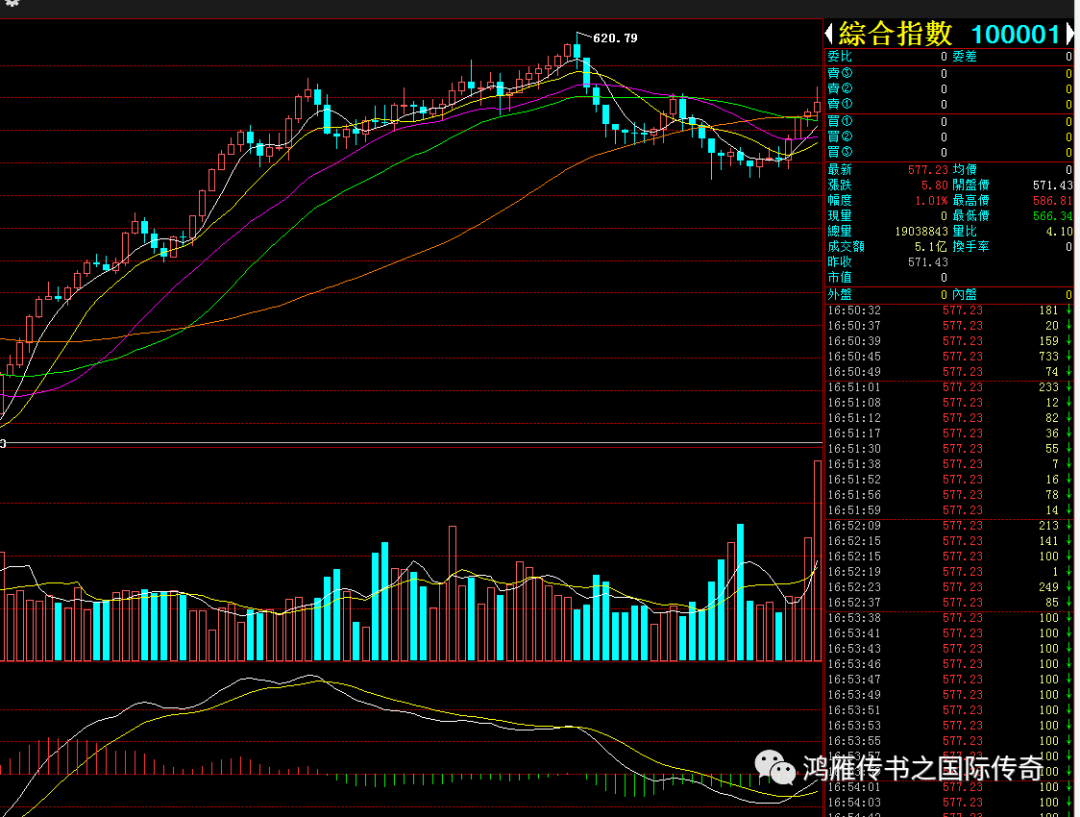Select the 量比 value 4.10

pos(1059,231)
